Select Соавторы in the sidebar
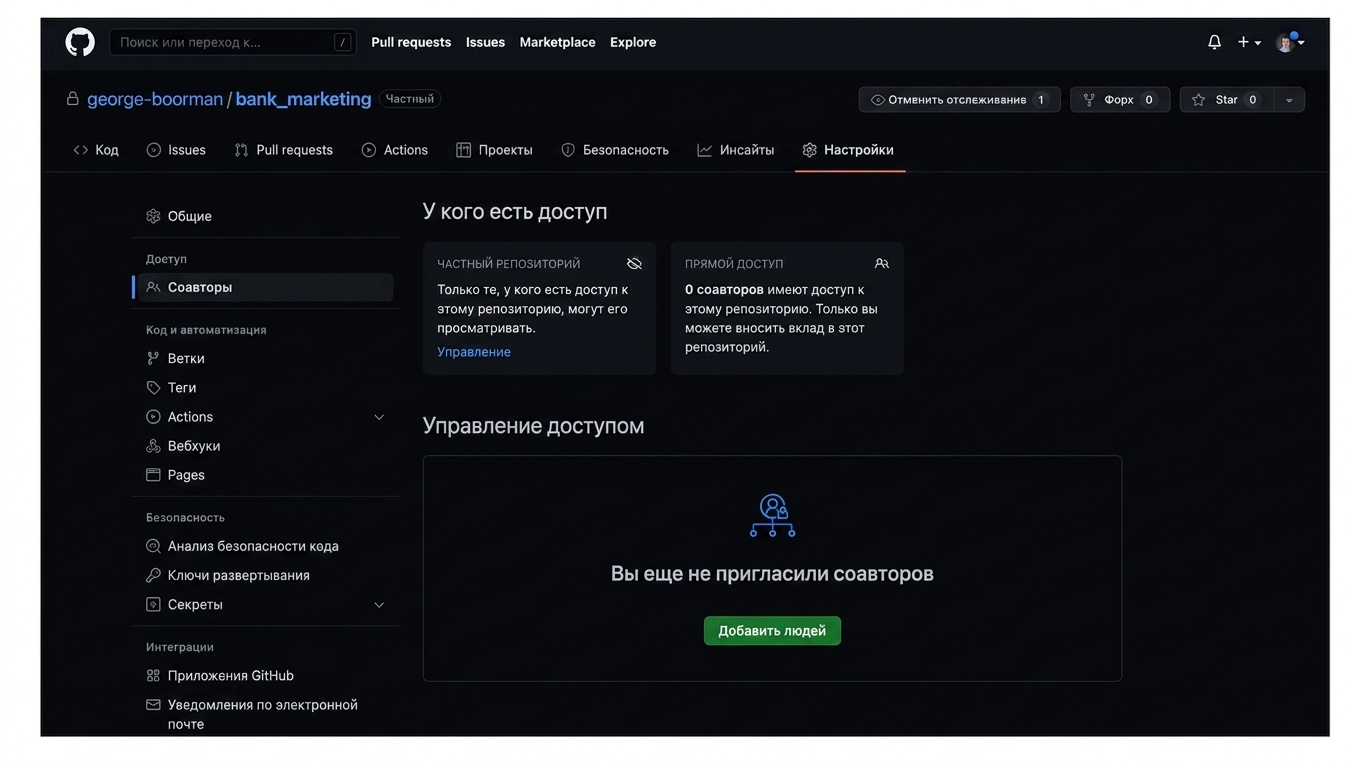This screenshot has height=768, width=1352. pos(265,287)
